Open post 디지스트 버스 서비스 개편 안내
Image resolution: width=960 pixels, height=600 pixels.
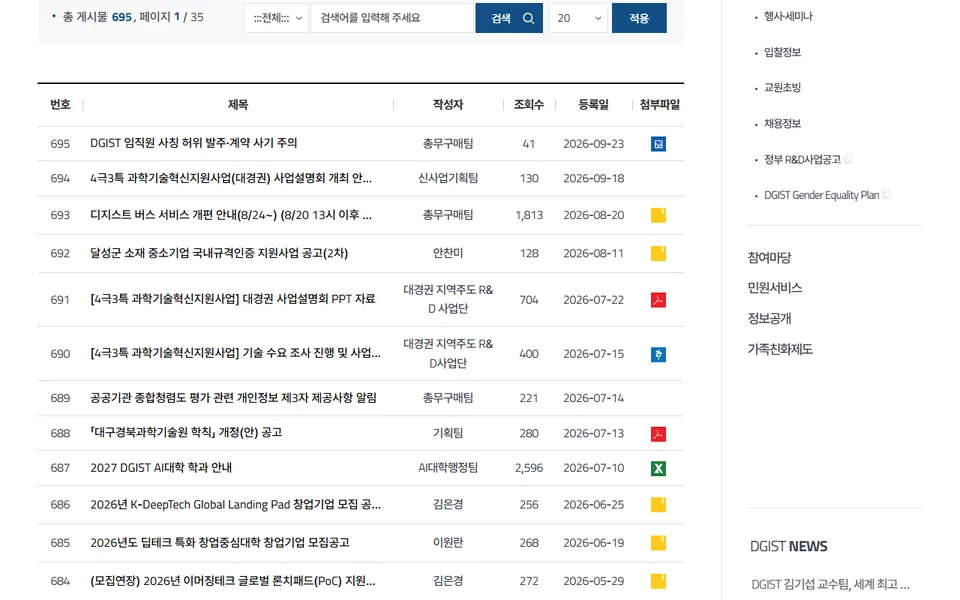[x=231, y=215]
